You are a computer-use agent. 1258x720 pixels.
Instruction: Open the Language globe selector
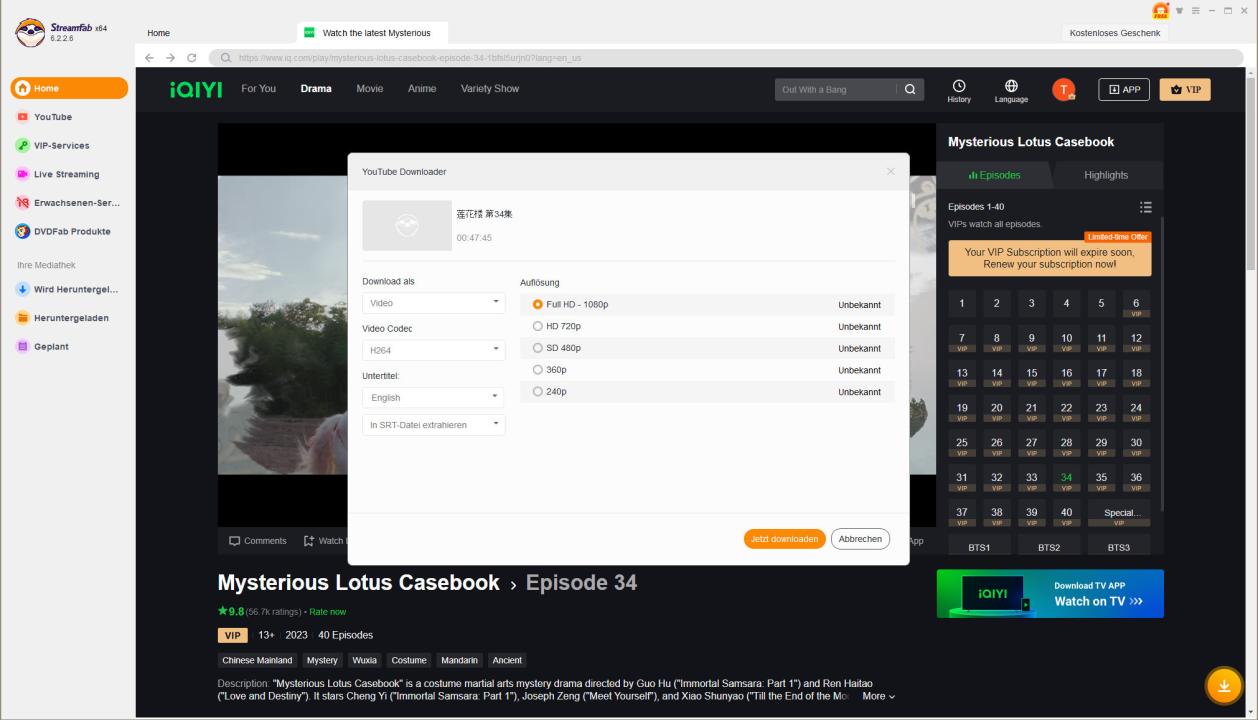click(x=1011, y=91)
